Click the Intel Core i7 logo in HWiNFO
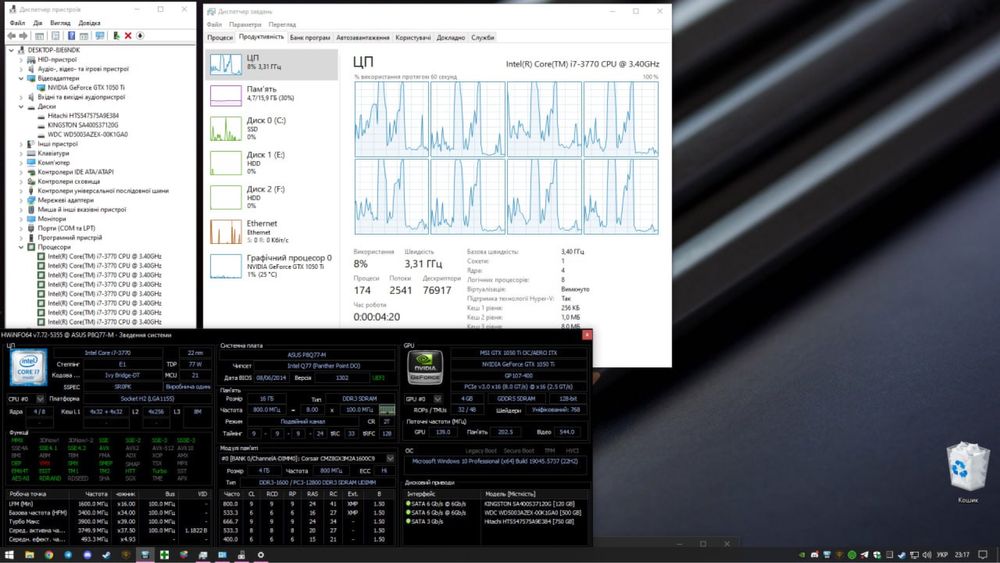1000x563 pixels. (28, 368)
